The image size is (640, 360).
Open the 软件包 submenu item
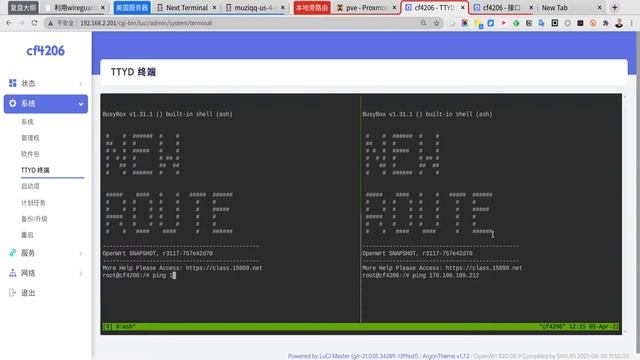pos(30,154)
